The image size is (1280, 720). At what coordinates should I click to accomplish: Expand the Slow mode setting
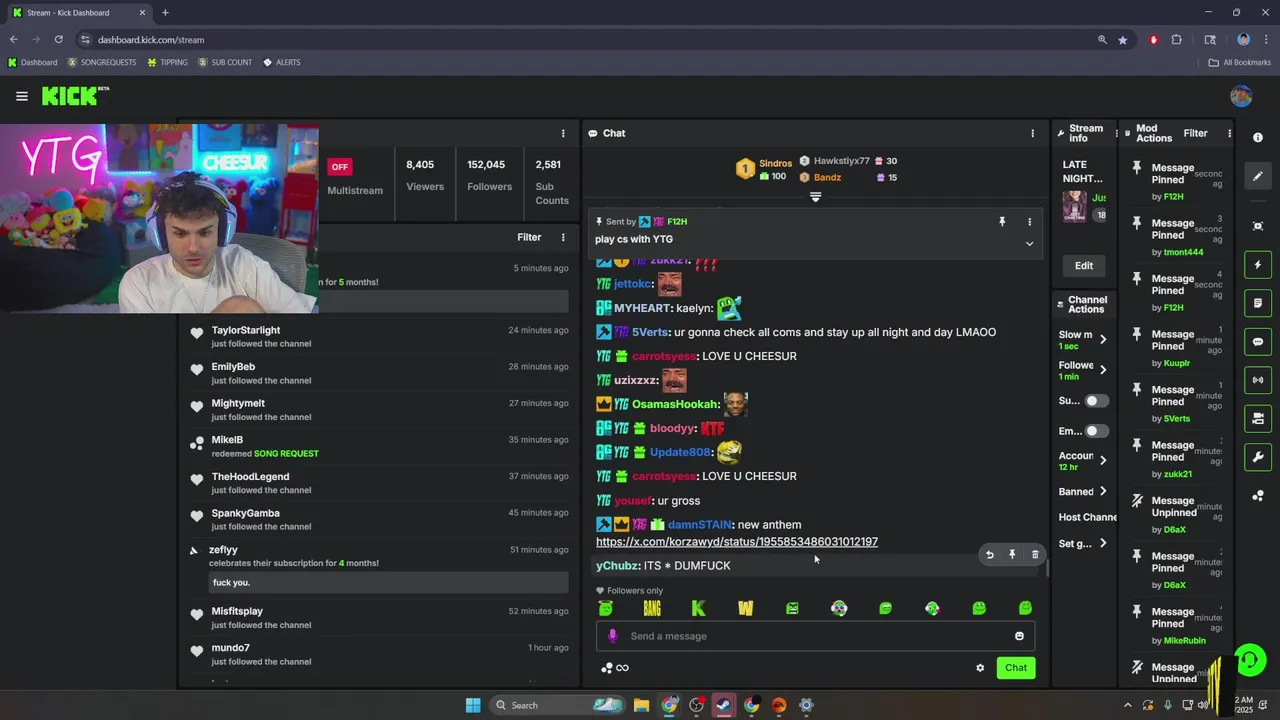[x=1084, y=340]
